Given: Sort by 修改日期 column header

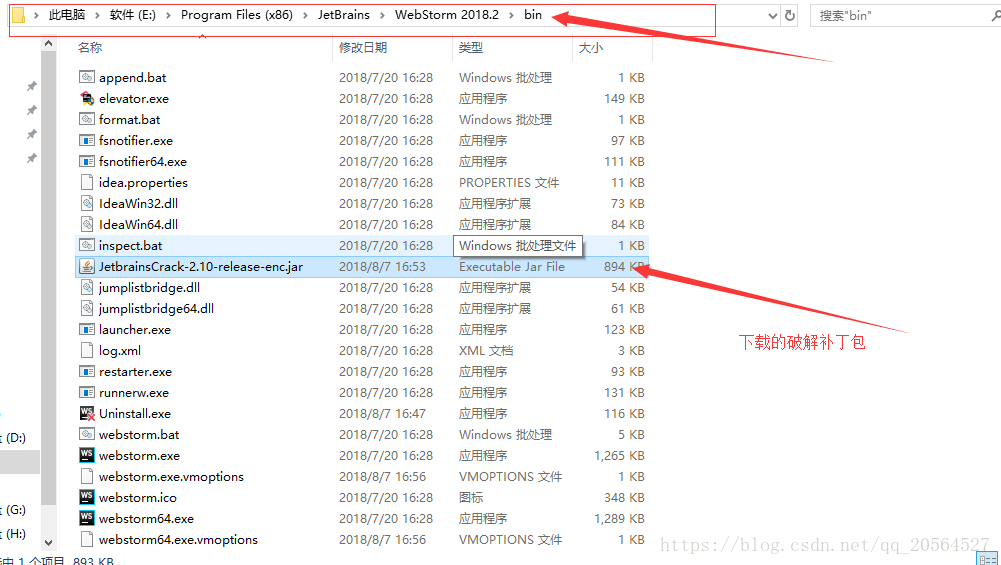Looking at the screenshot, I should coord(363,47).
